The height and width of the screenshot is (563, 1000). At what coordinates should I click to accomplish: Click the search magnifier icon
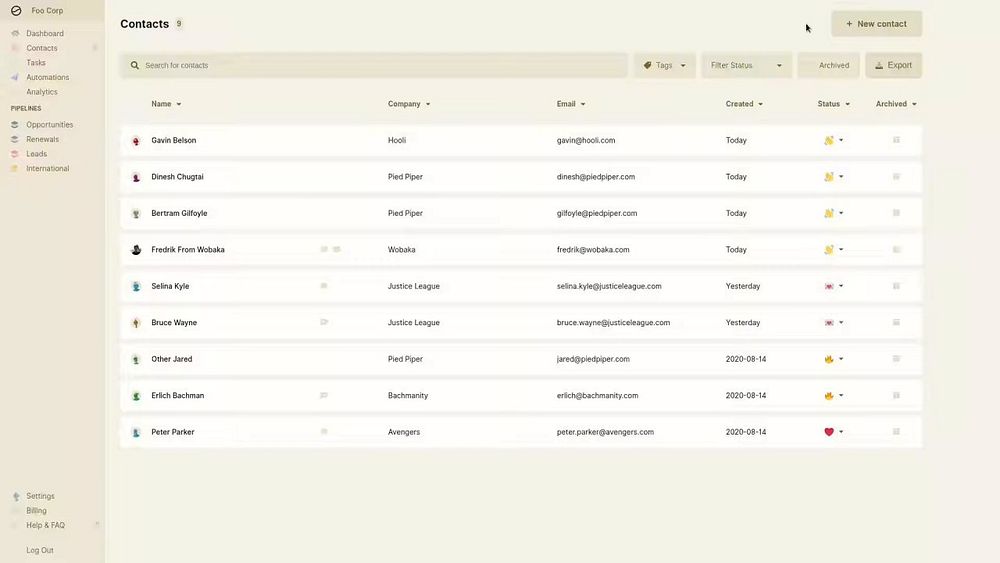[135, 65]
